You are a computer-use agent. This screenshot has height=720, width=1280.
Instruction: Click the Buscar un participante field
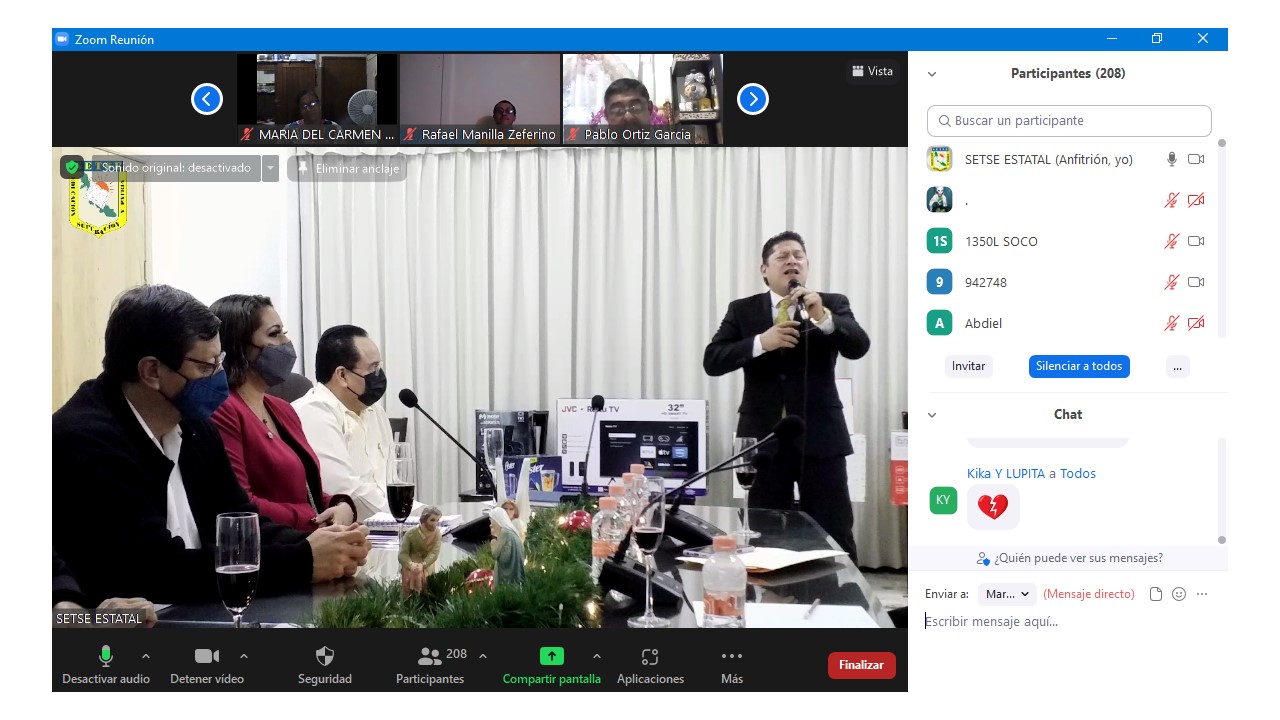(x=1069, y=121)
